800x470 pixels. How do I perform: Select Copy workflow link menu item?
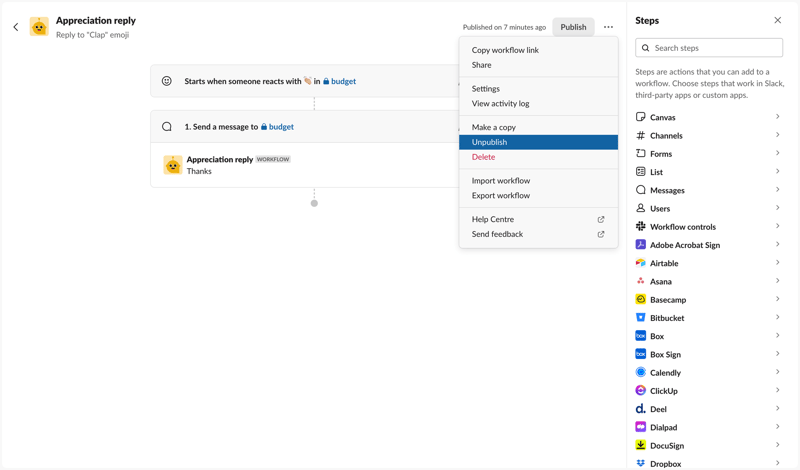click(538, 50)
